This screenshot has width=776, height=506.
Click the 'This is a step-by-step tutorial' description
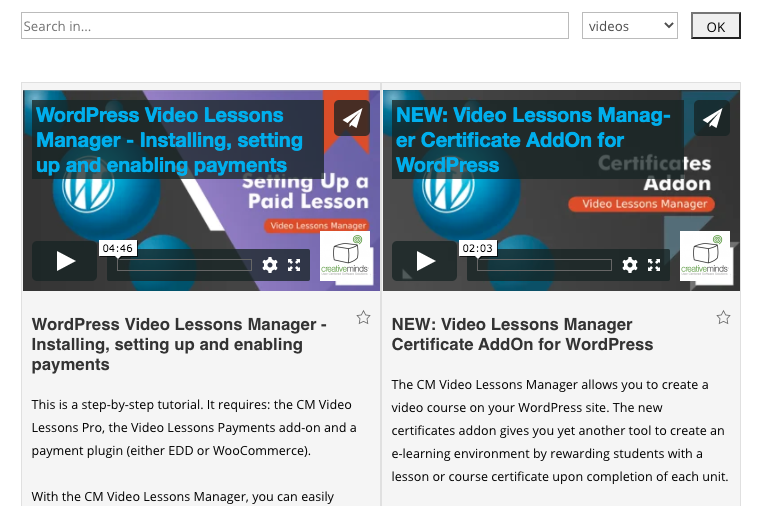194,427
